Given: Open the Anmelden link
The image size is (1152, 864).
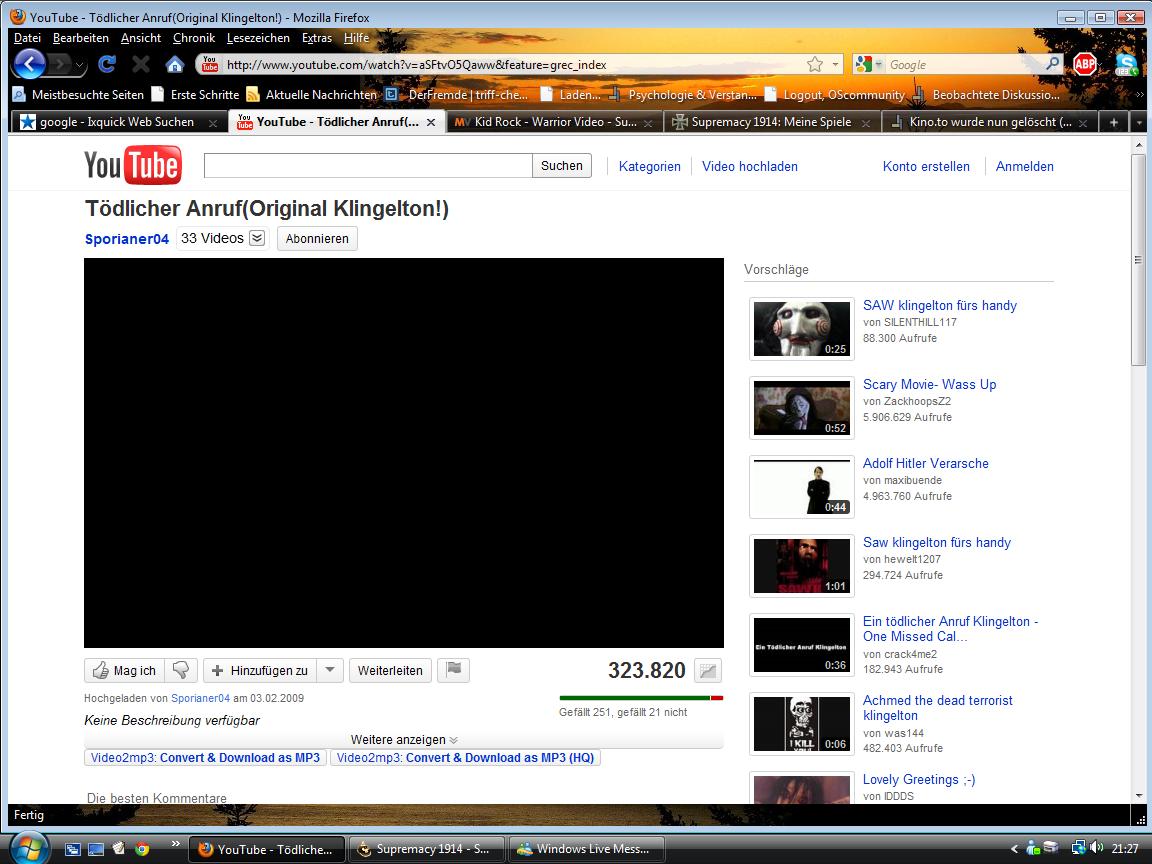Looking at the screenshot, I should 1024,166.
